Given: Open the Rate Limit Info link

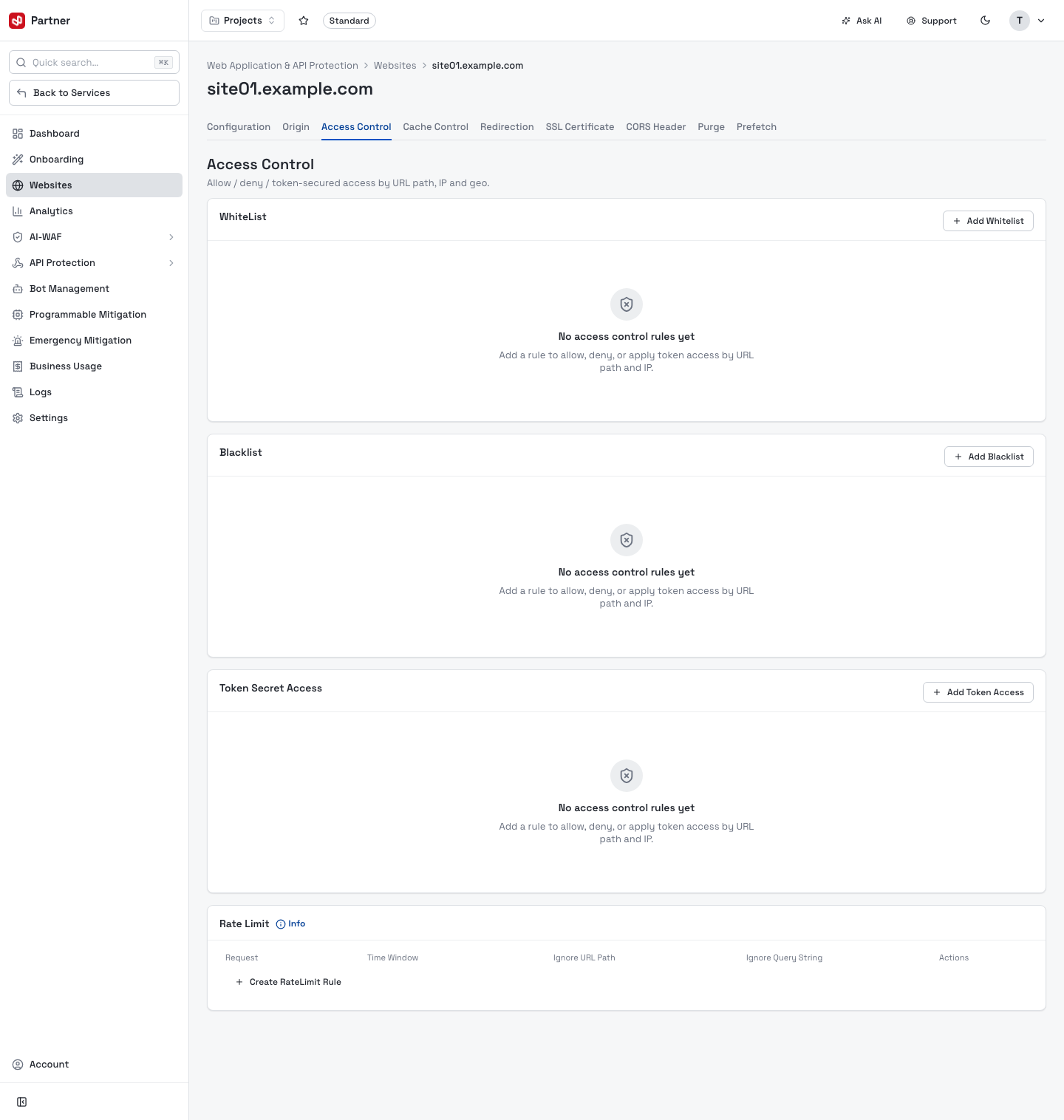Looking at the screenshot, I should pyautogui.click(x=290, y=924).
